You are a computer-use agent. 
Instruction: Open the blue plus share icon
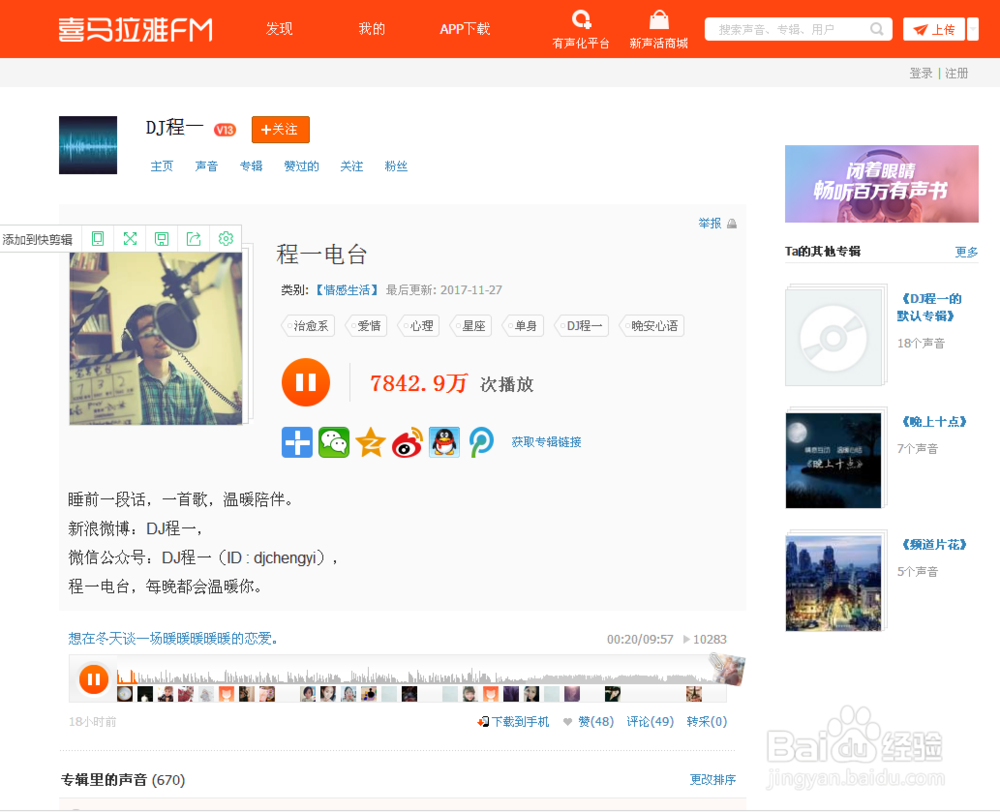click(x=297, y=442)
